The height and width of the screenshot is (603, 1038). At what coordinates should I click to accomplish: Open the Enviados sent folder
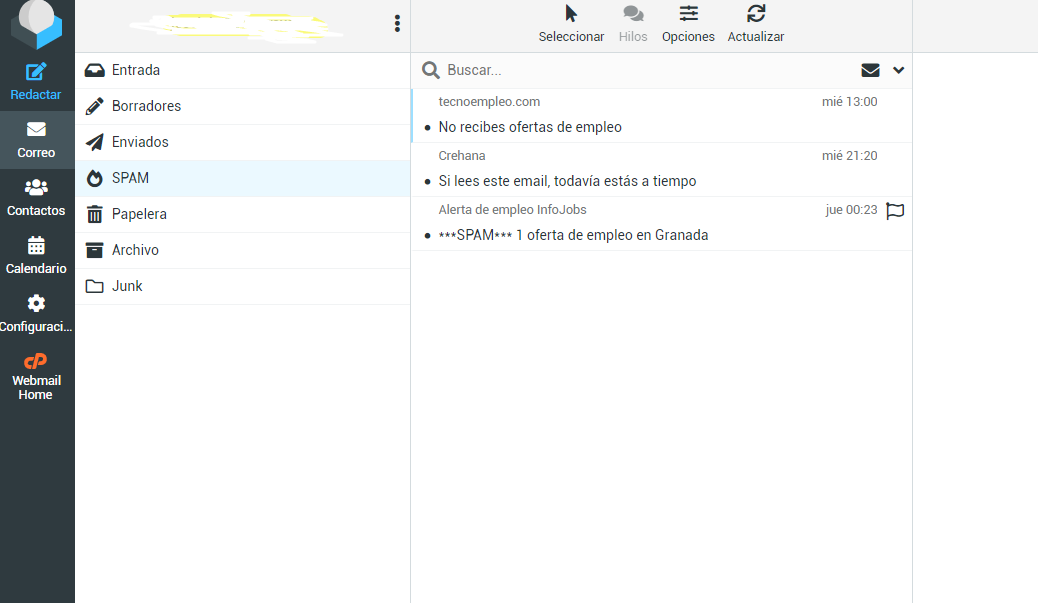point(140,142)
